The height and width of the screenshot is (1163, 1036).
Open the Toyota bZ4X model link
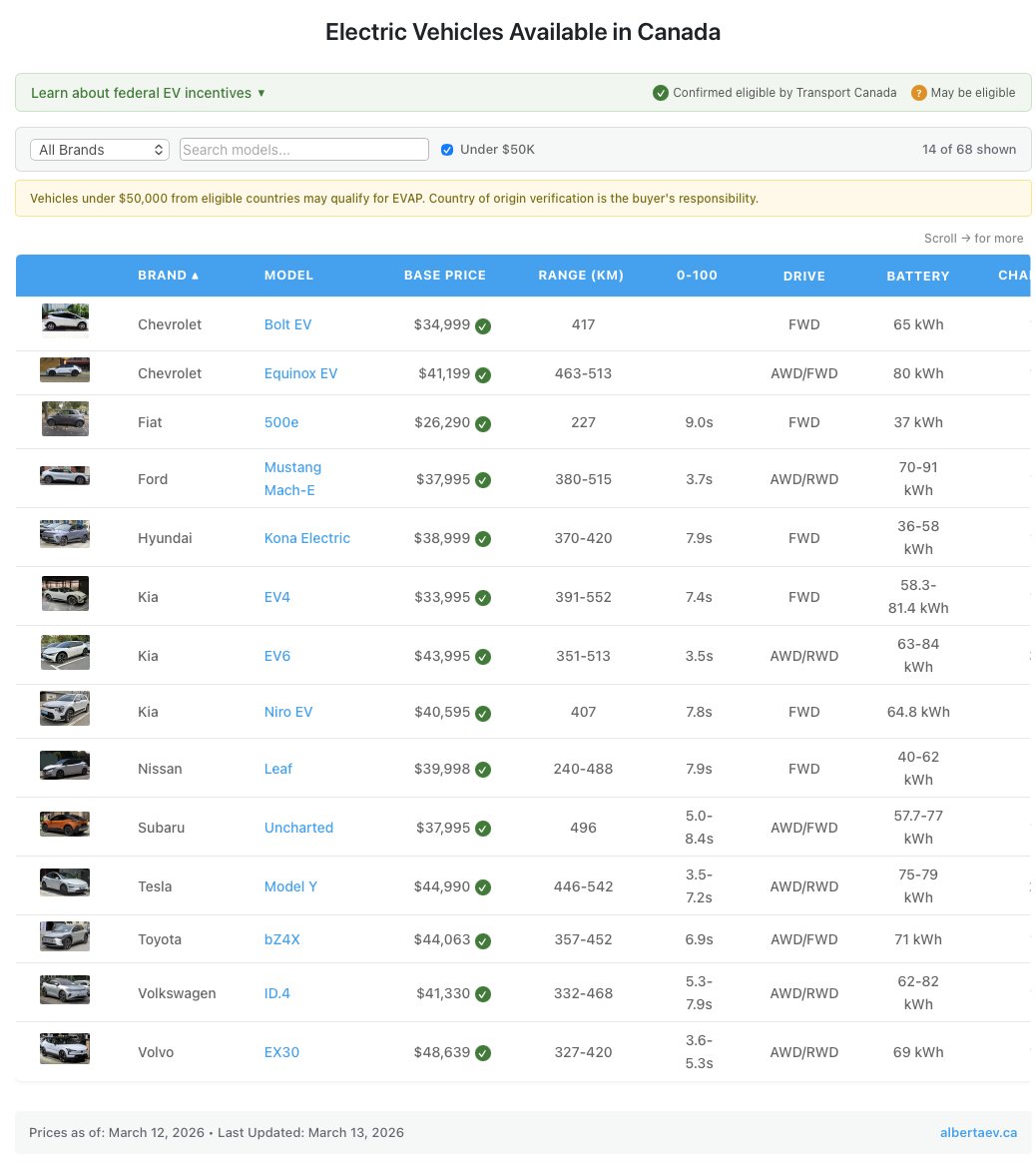(x=281, y=939)
